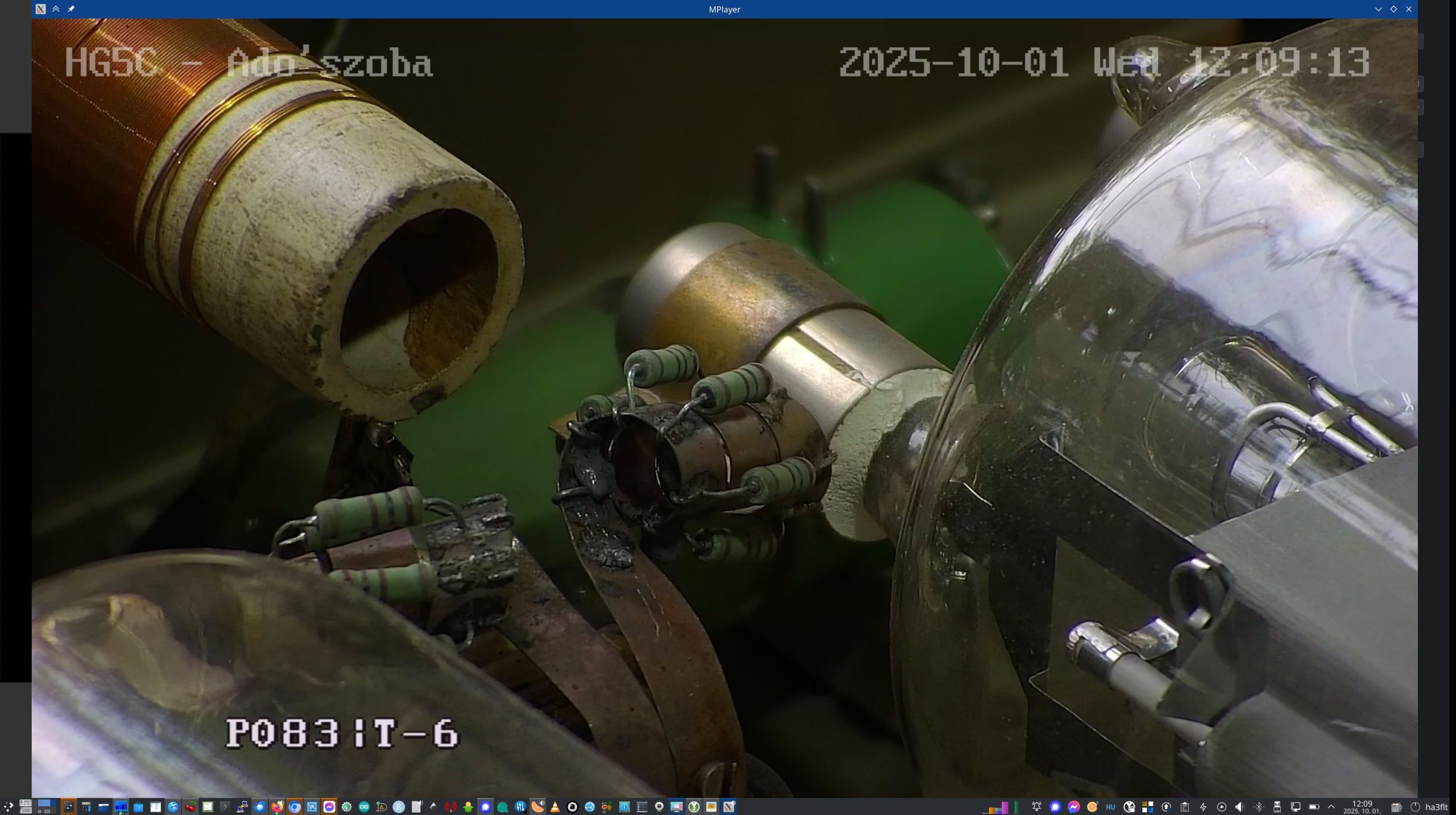Open Firefox from the taskbar

277,806
